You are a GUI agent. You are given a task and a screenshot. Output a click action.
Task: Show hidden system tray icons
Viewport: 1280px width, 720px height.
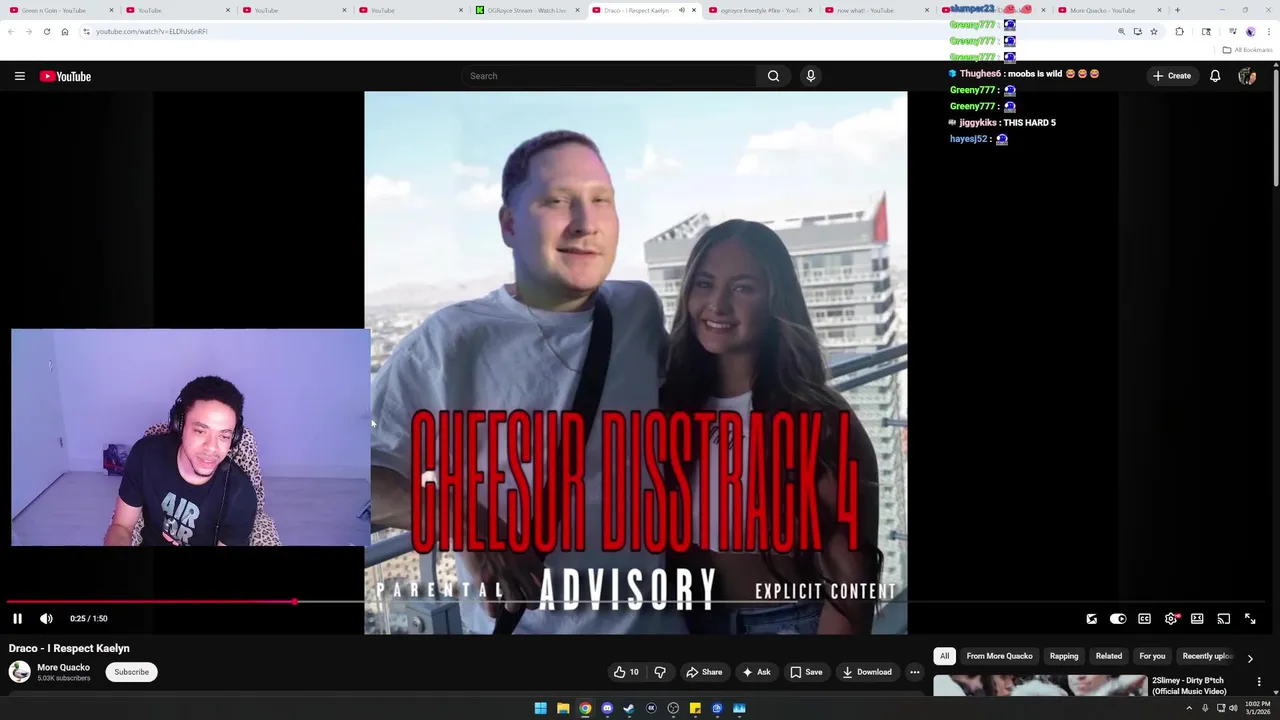[1189, 708]
